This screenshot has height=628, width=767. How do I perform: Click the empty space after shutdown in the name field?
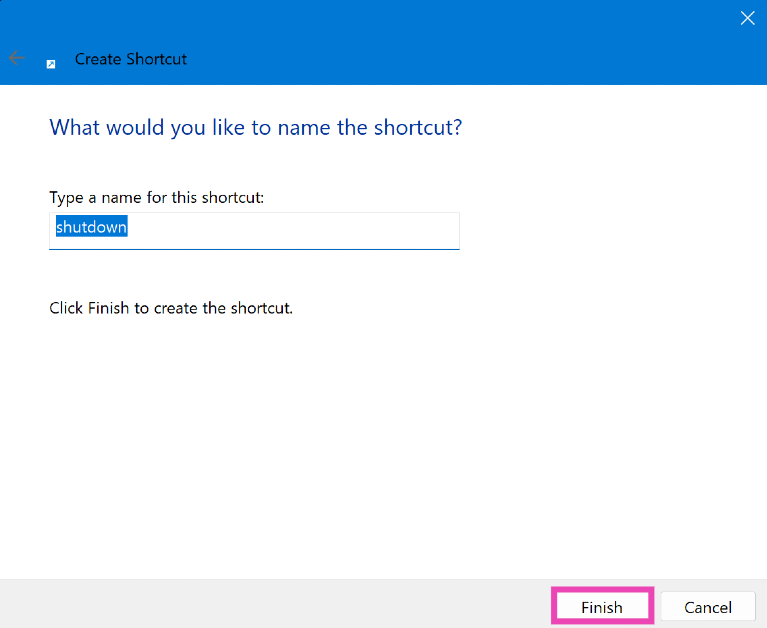[x=300, y=228]
